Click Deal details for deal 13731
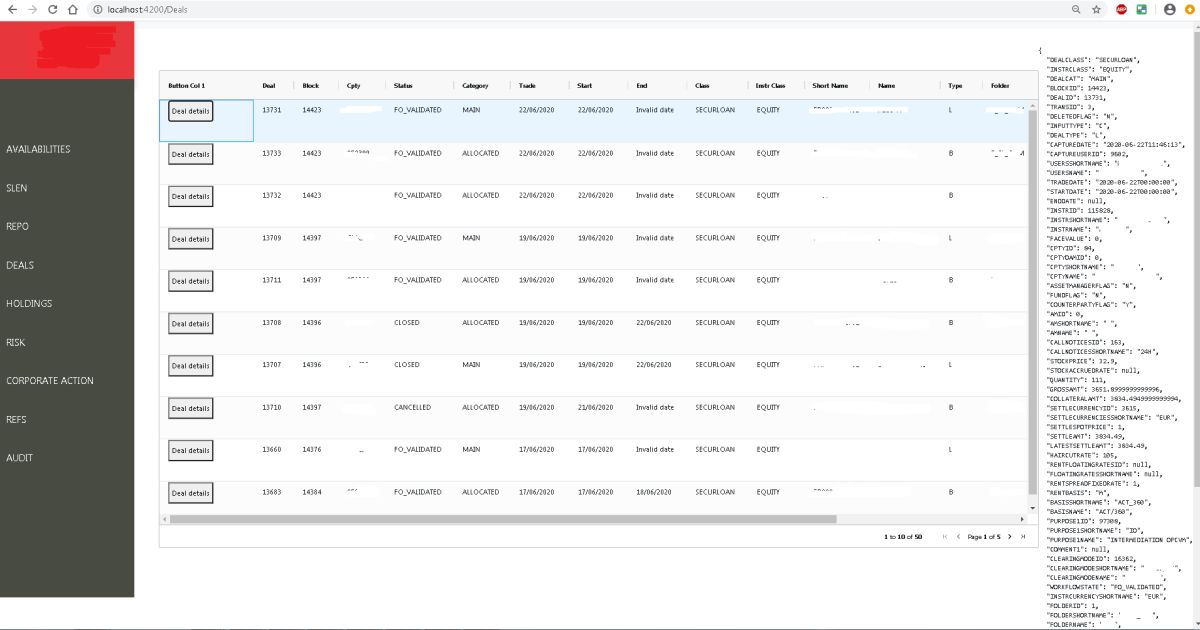Screen dimensions: 1200x630 (190, 111)
